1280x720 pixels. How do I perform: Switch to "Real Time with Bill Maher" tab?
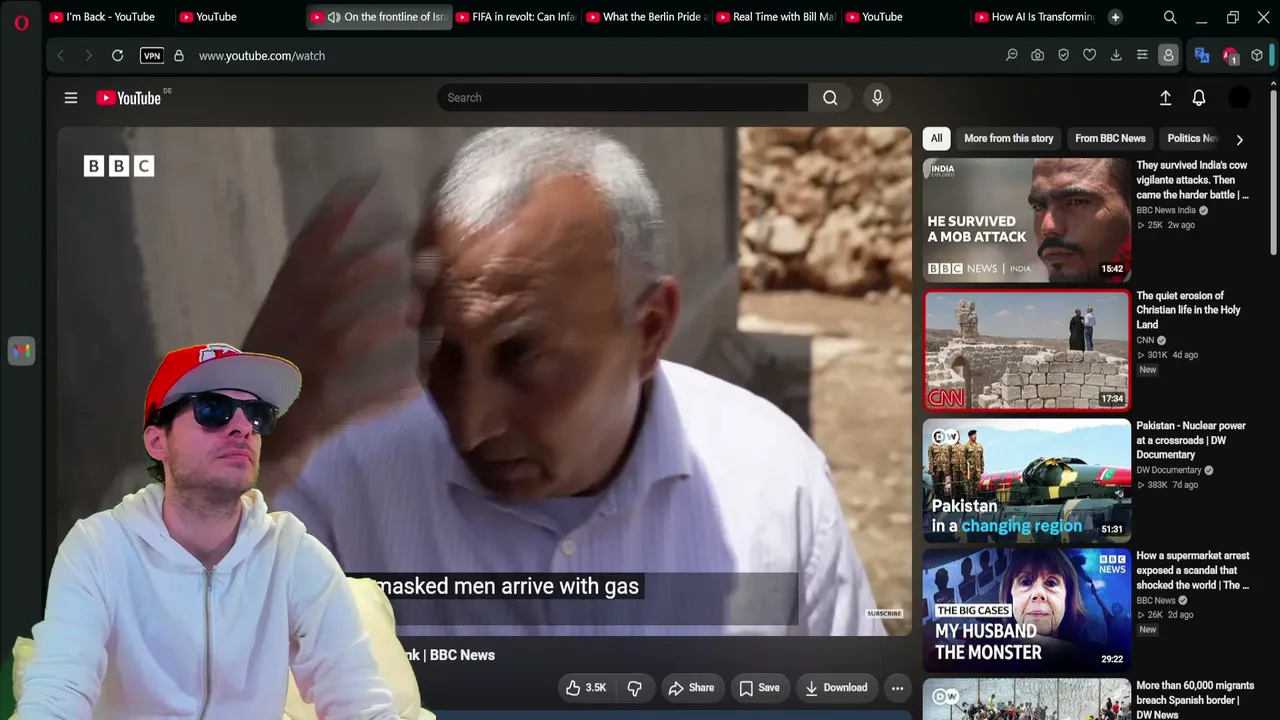(776, 17)
